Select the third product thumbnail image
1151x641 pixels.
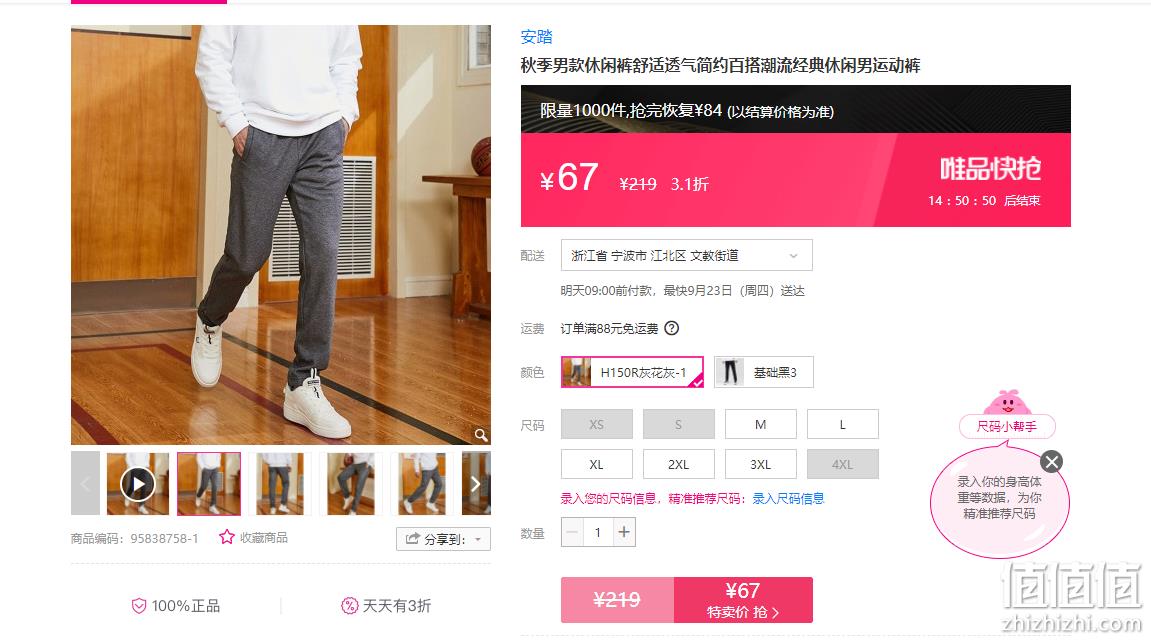[280, 484]
